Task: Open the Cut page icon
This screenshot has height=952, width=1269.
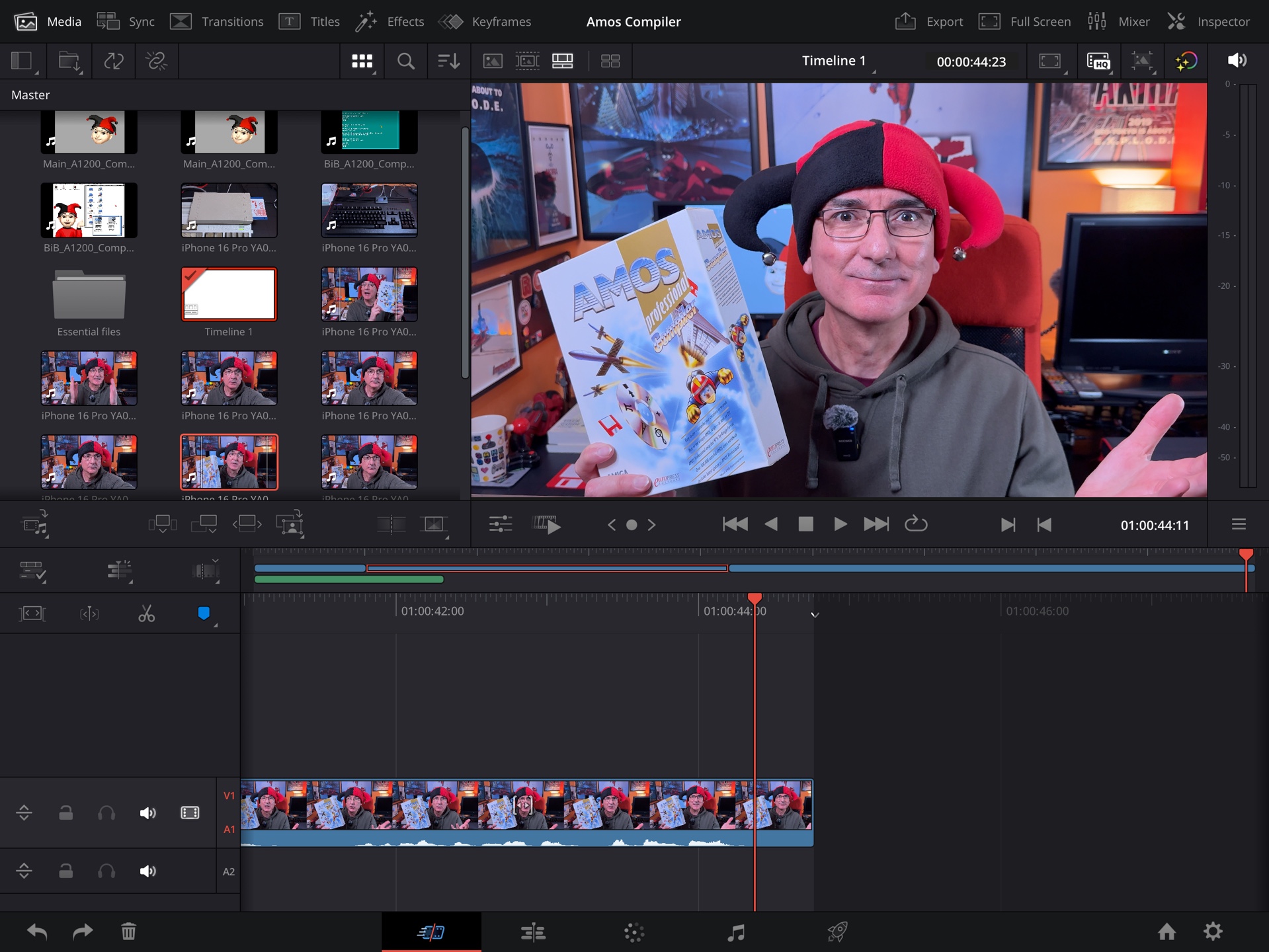Action: tap(431, 932)
